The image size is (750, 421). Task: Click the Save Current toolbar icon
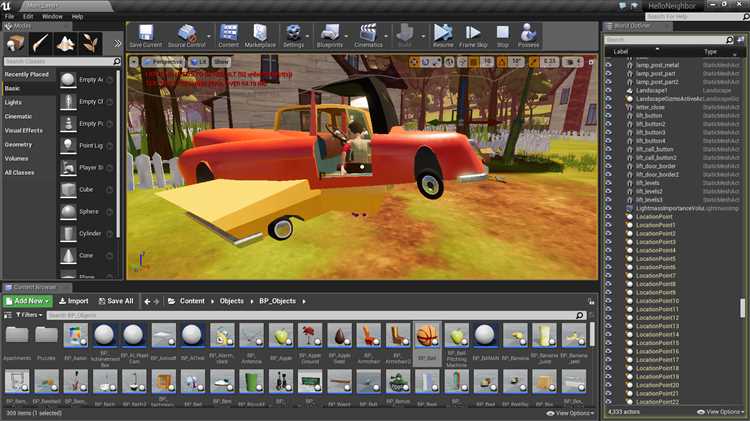(x=145, y=35)
